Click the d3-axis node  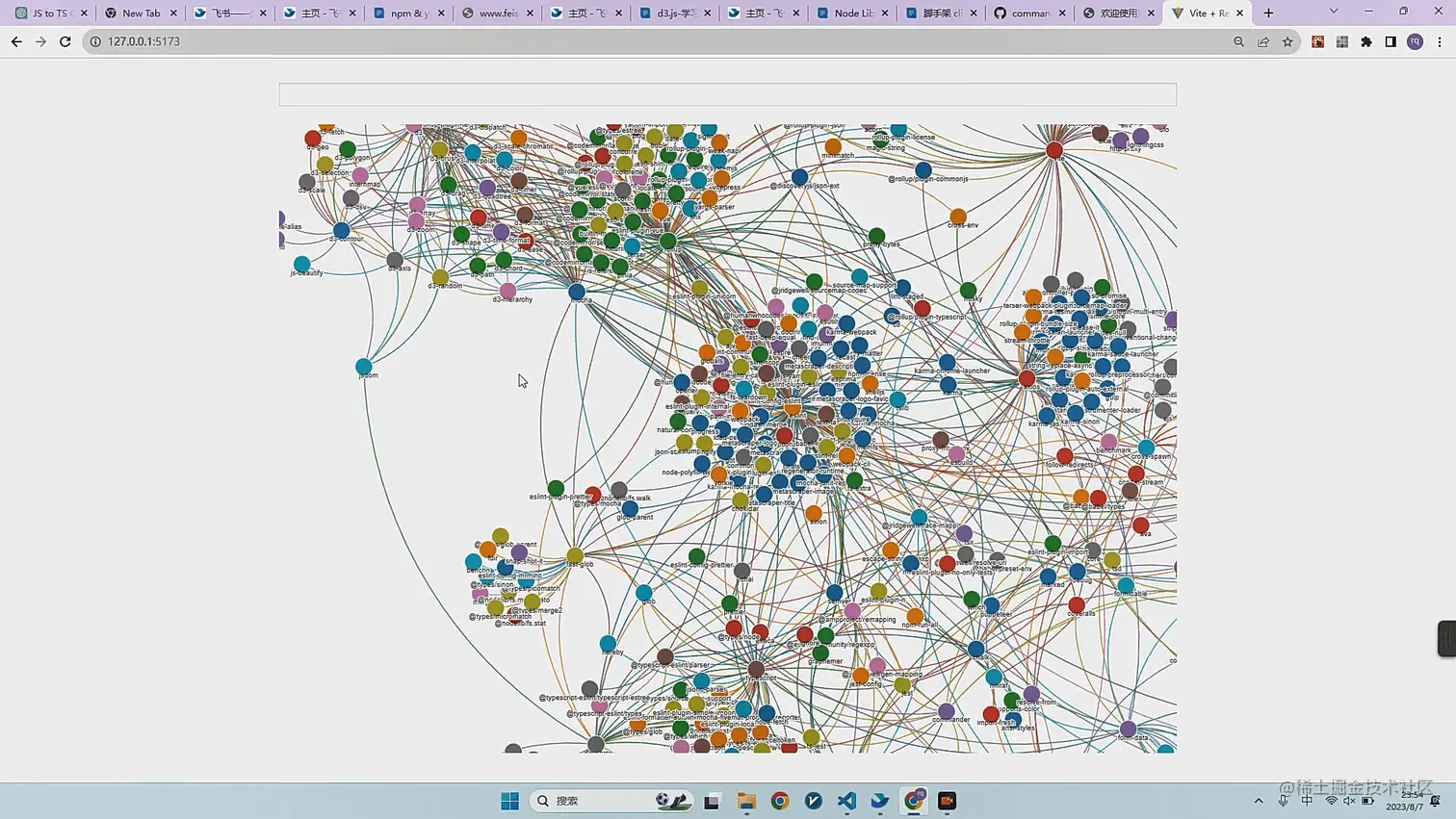pos(395,260)
